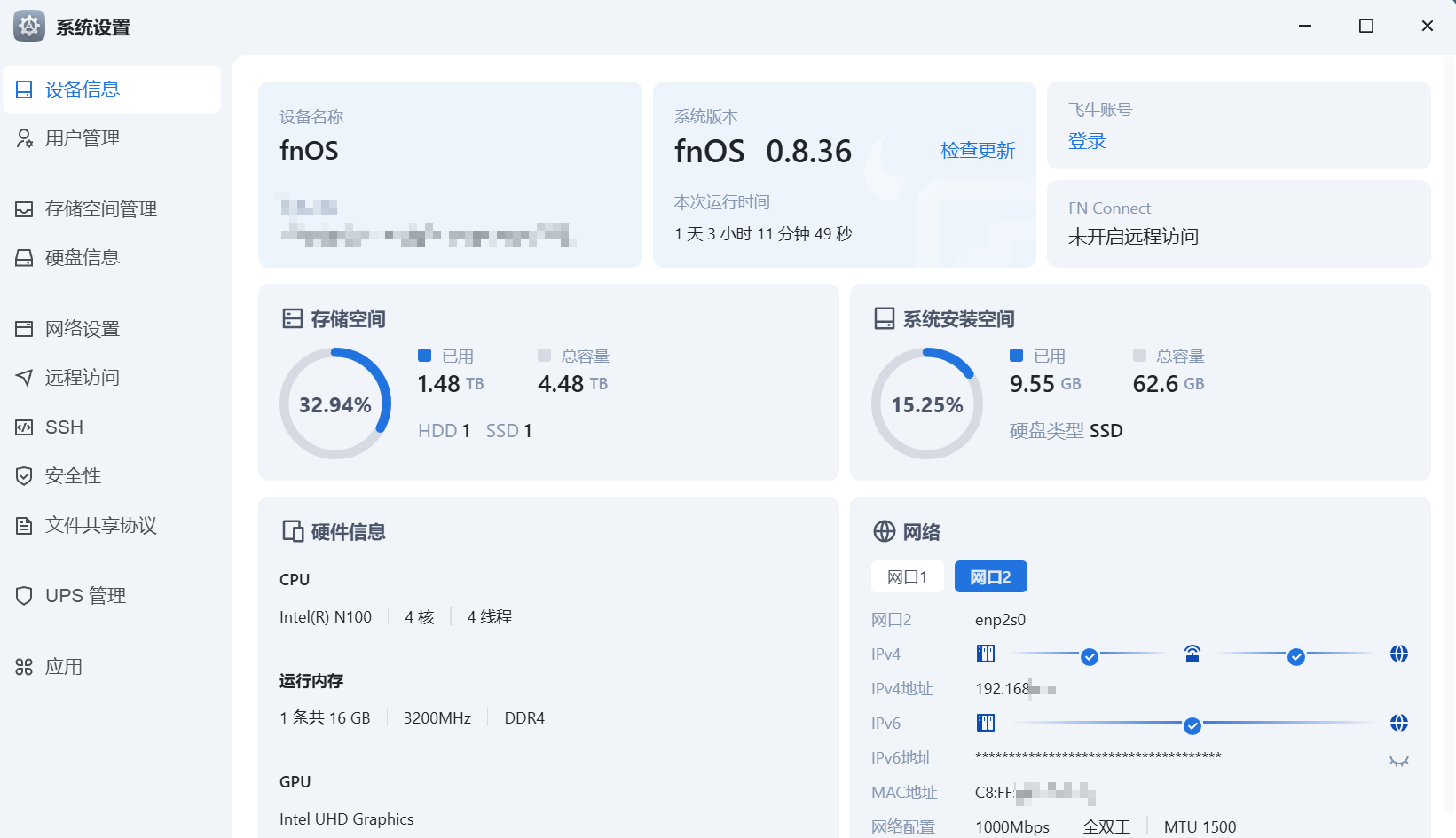
Task: Open 用户管理 in sidebar
Action: 112,138
